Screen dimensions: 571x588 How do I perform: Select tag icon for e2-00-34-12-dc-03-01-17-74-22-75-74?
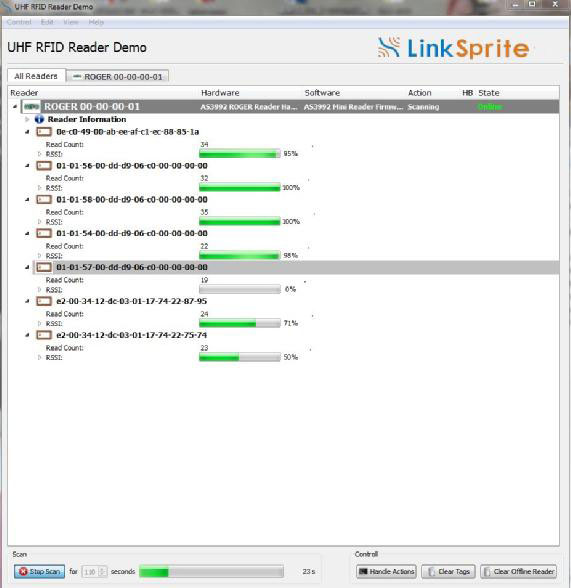pos(44,335)
